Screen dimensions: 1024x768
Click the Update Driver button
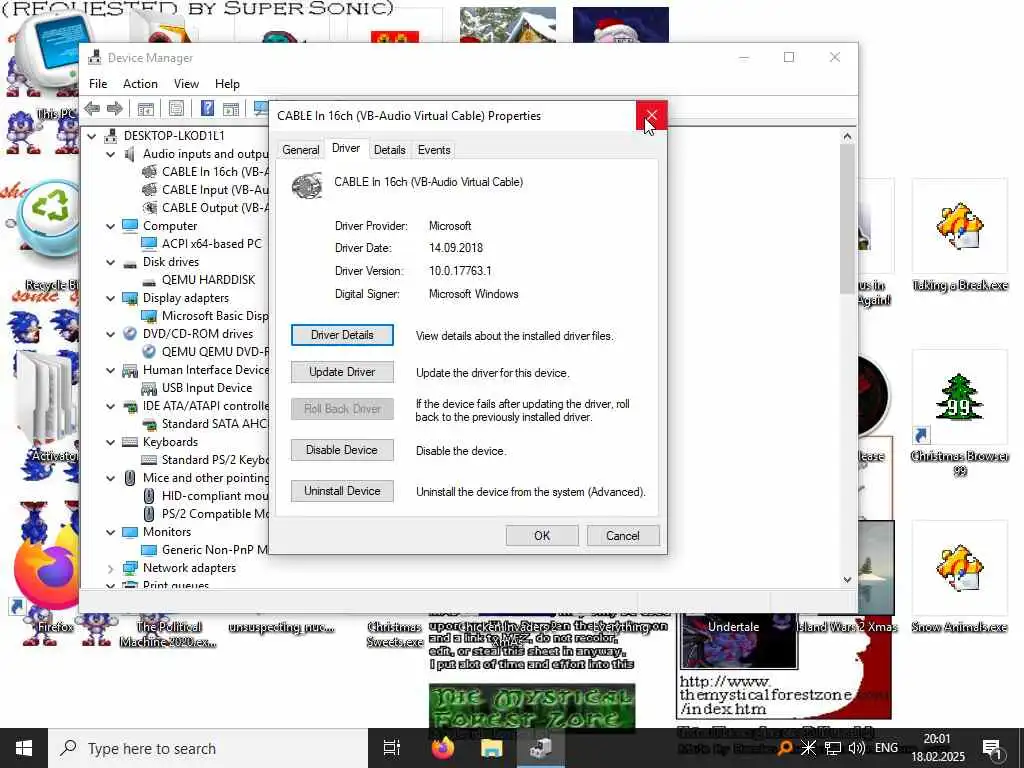click(x=342, y=372)
